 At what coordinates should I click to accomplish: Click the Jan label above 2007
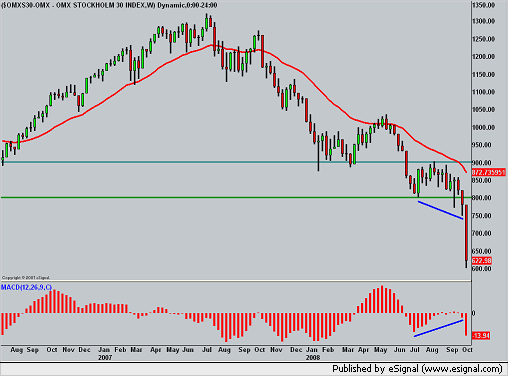coord(104,350)
